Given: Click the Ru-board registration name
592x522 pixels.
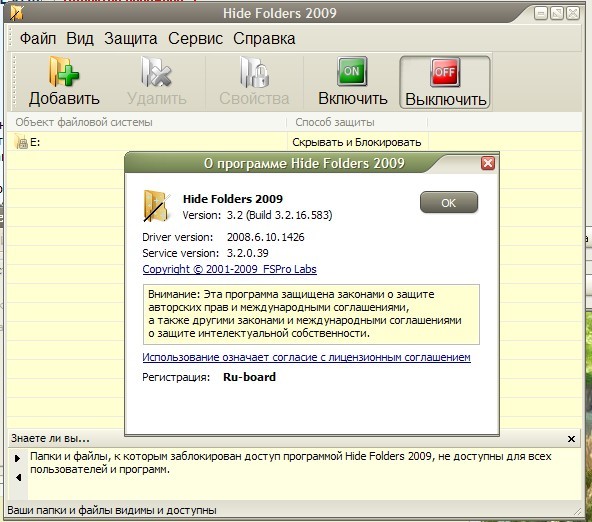Looking at the screenshot, I should (250, 377).
